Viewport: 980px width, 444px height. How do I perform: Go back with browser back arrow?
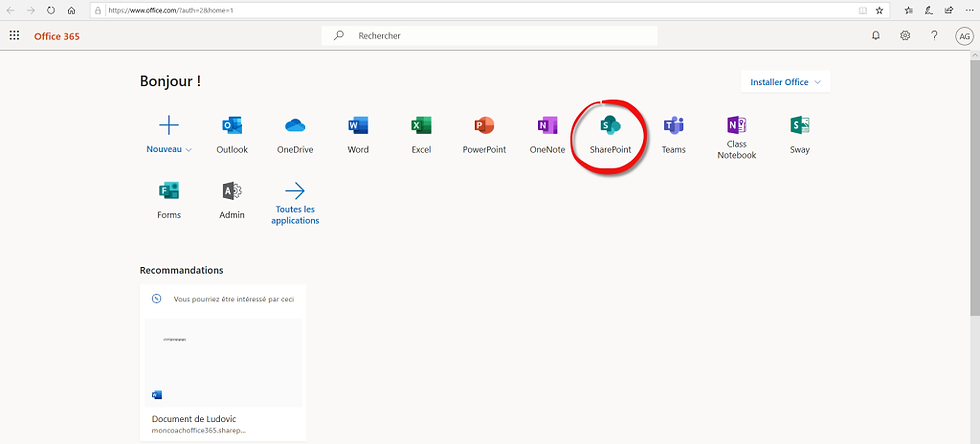11,11
